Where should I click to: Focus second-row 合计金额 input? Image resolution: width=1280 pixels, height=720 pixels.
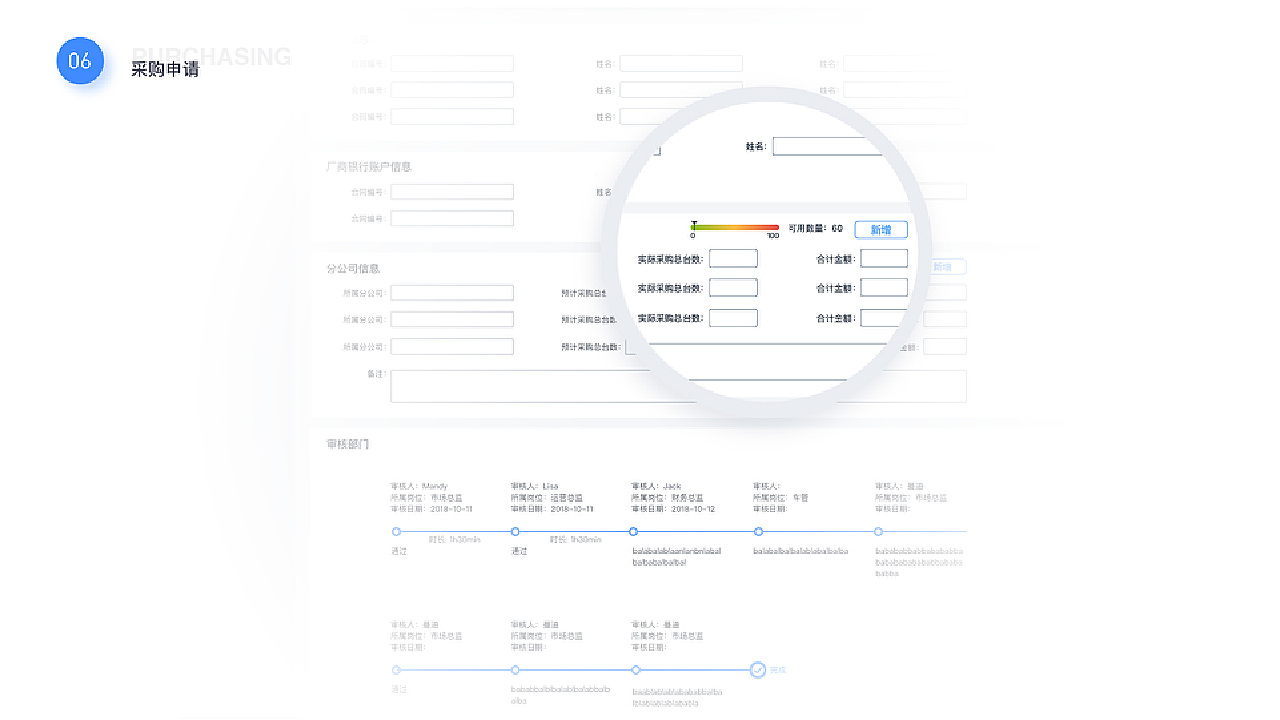click(x=884, y=288)
